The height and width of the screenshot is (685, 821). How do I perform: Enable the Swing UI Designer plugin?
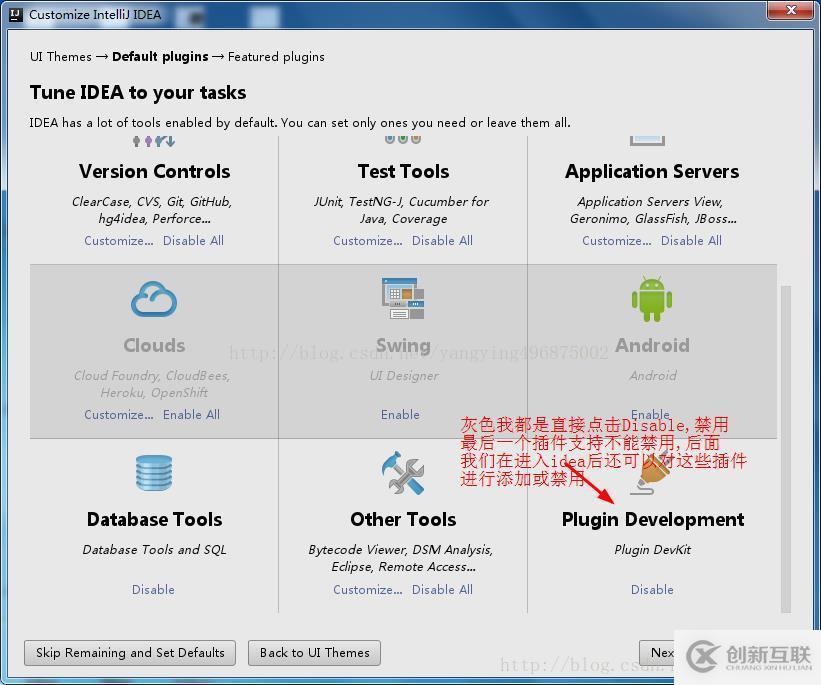[x=400, y=415]
